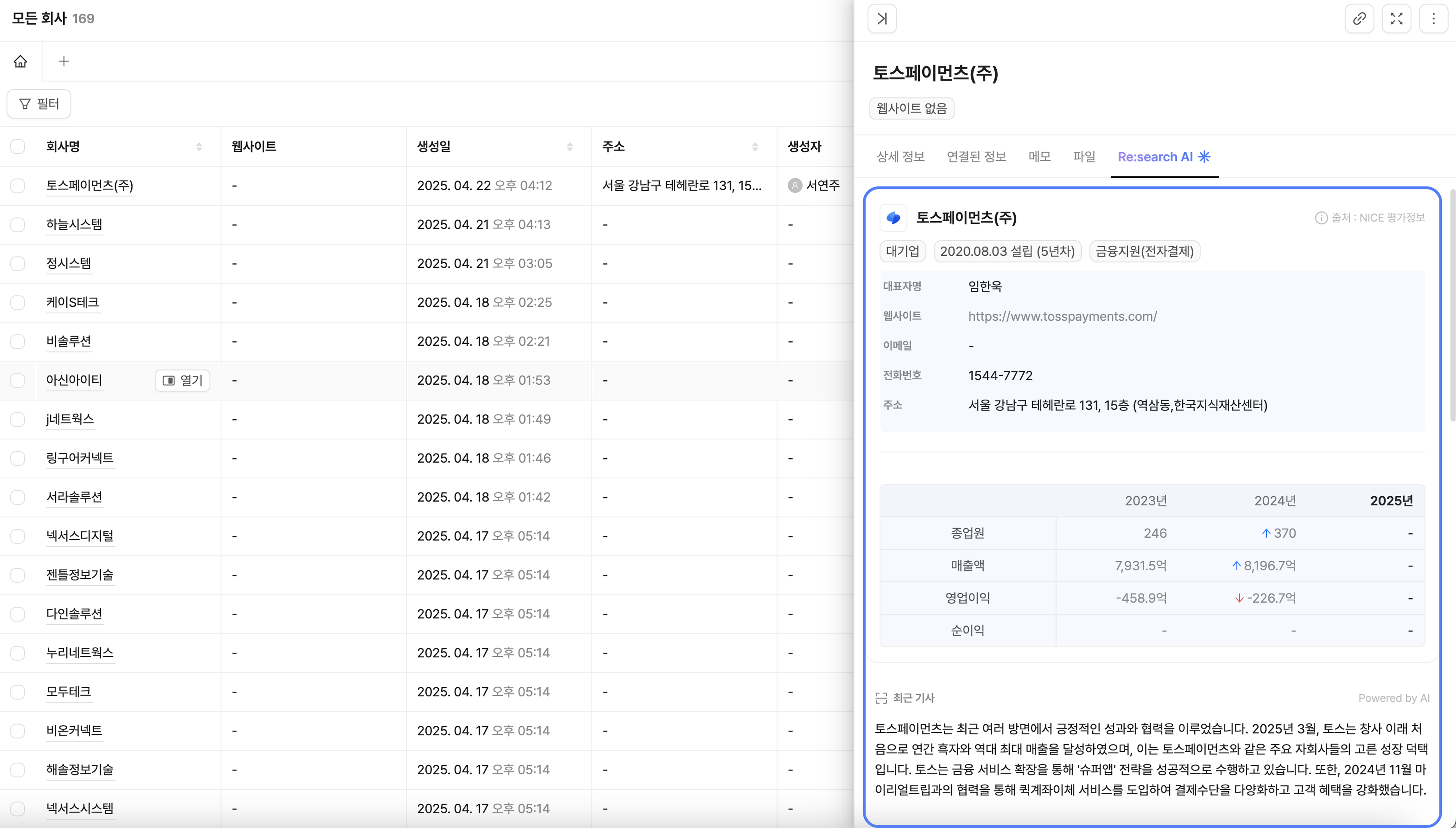Open 다인솔루션 company link
This screenshot has width=1456, height=828.
pos(74,614)
